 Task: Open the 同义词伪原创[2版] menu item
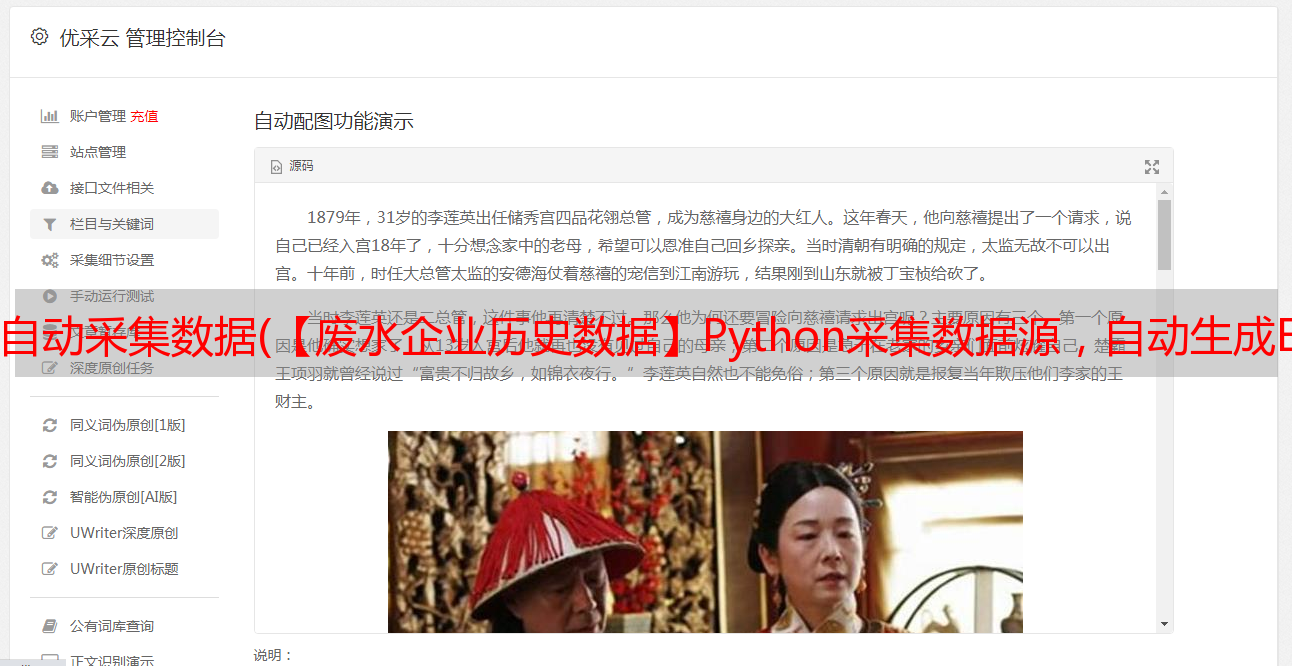(x=128, y=461)
